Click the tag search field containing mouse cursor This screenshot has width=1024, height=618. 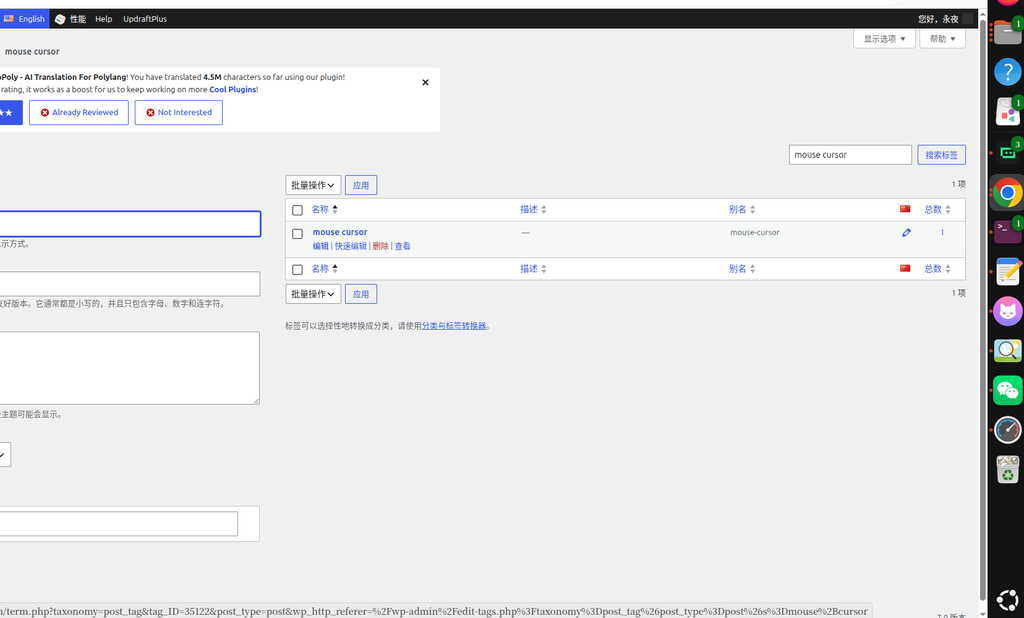point(850,155)
